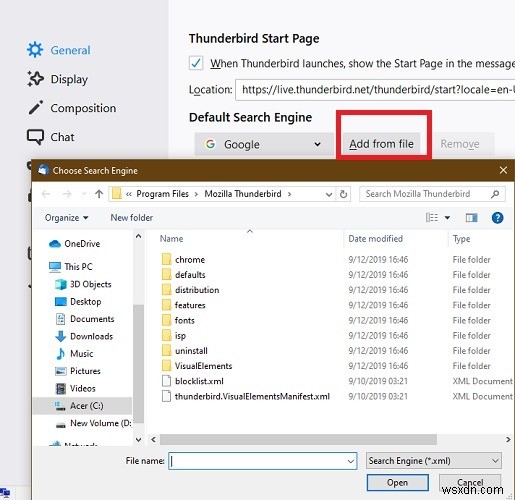Open the Organize menu dropdown
This screenshot has width=515, height=500.
click(67, 218)
